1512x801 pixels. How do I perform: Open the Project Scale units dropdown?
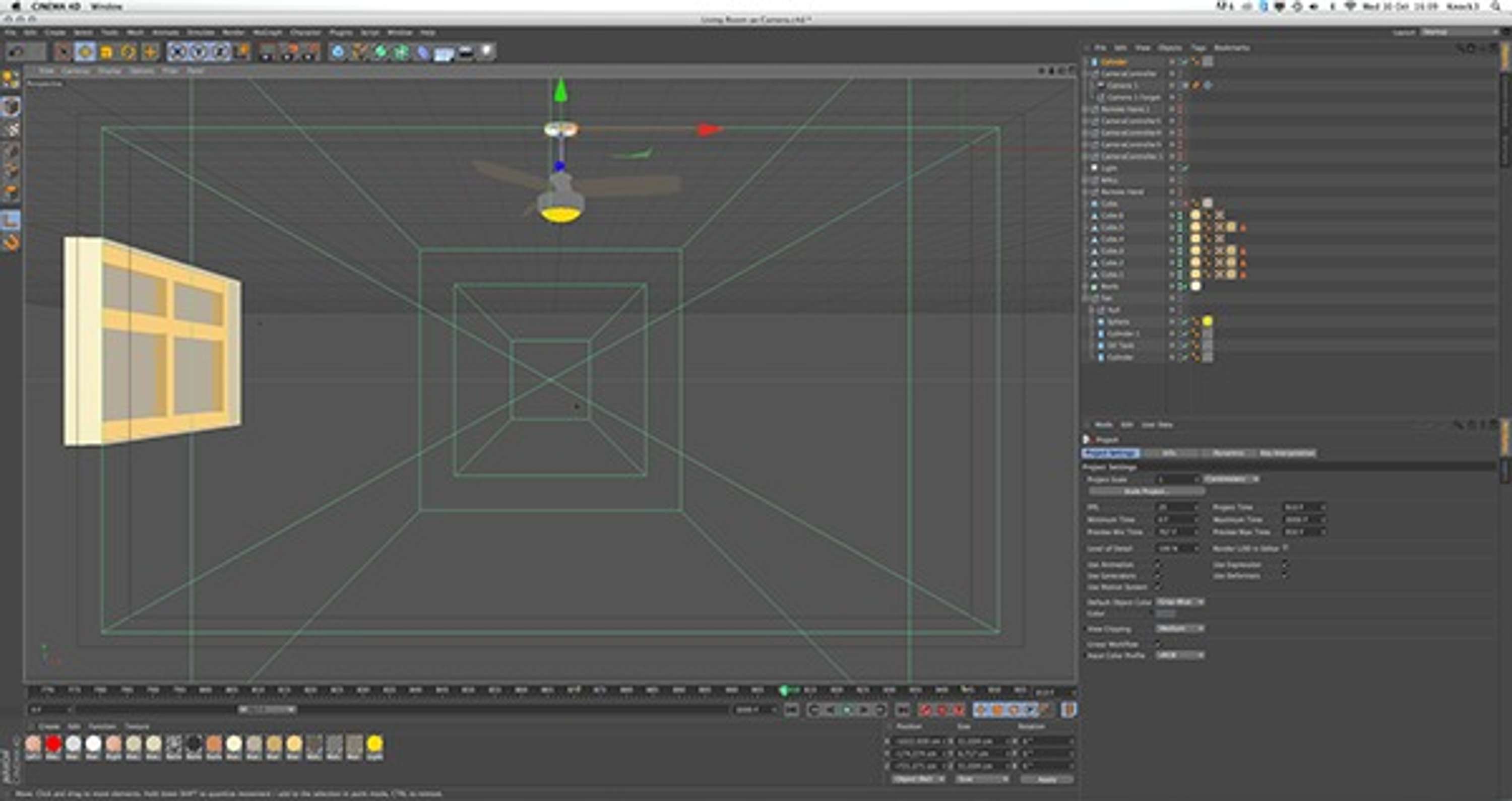coord(1231,480)
